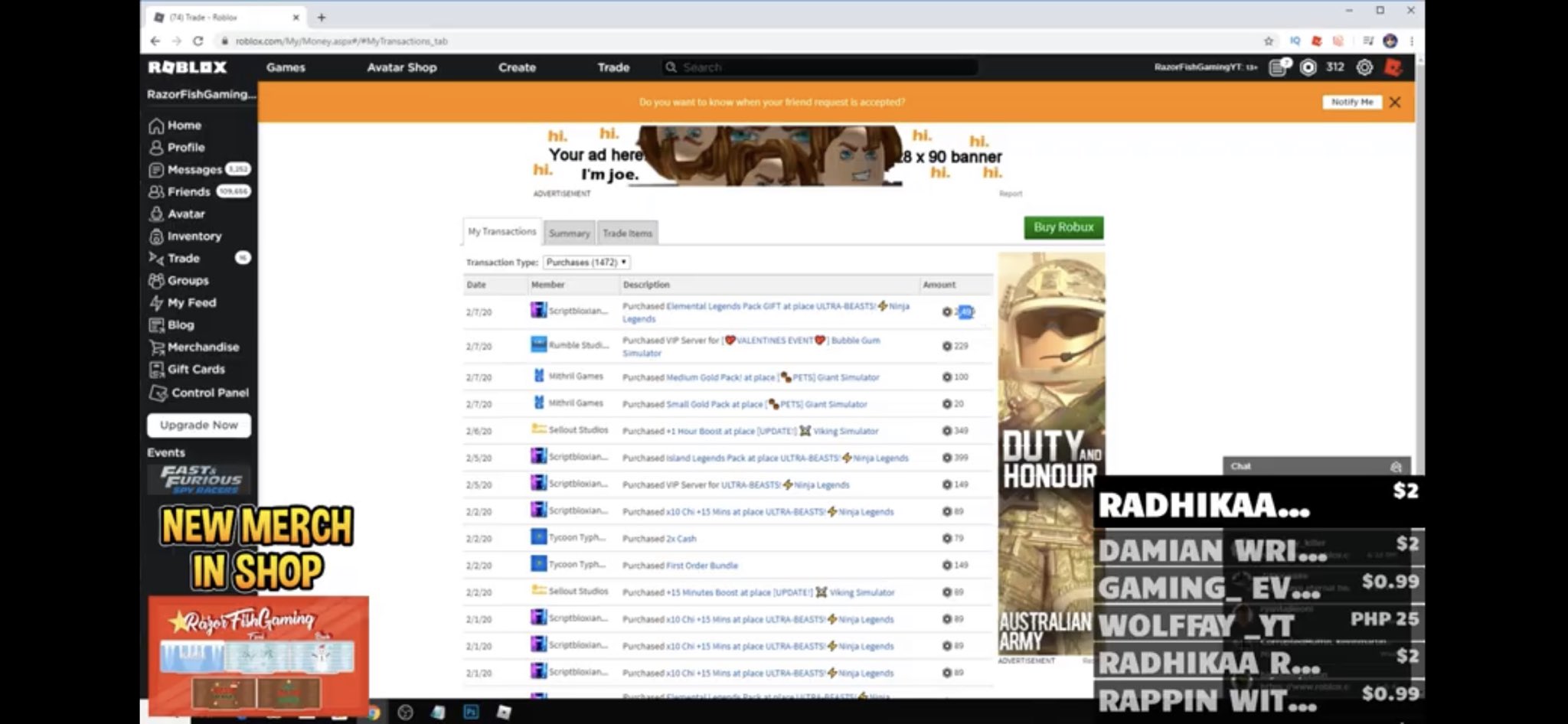
Task: Open the Chrome three-dot menu
Action: click(x=1411, y=41)
